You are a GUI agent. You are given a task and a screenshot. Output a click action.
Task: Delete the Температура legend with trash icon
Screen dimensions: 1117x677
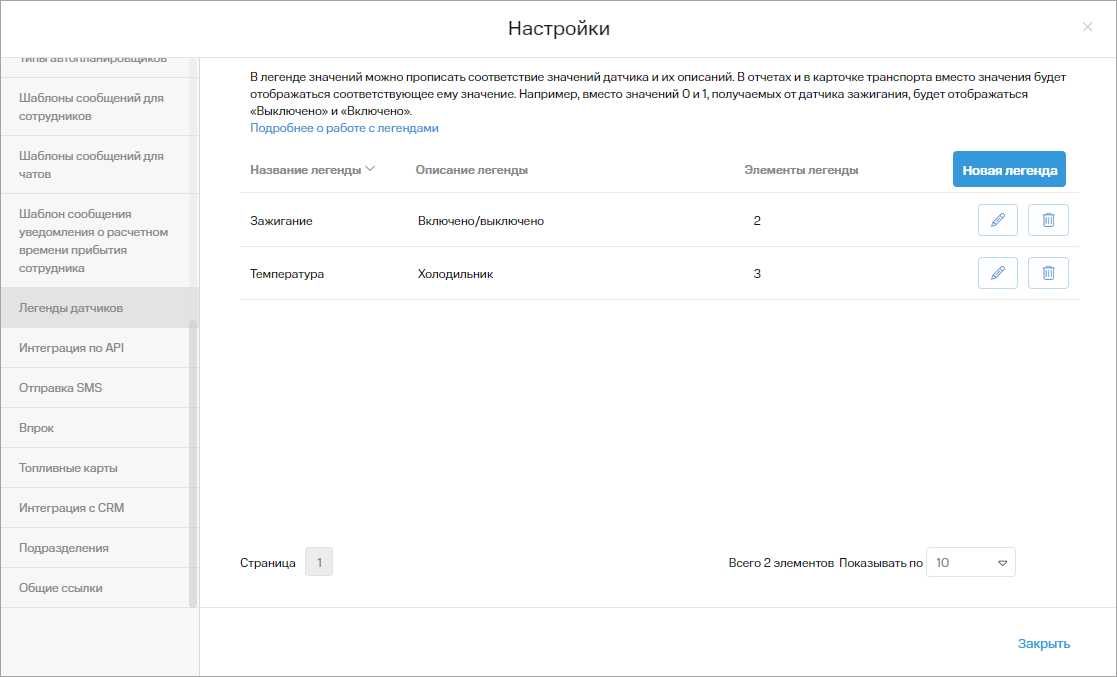1048,273
